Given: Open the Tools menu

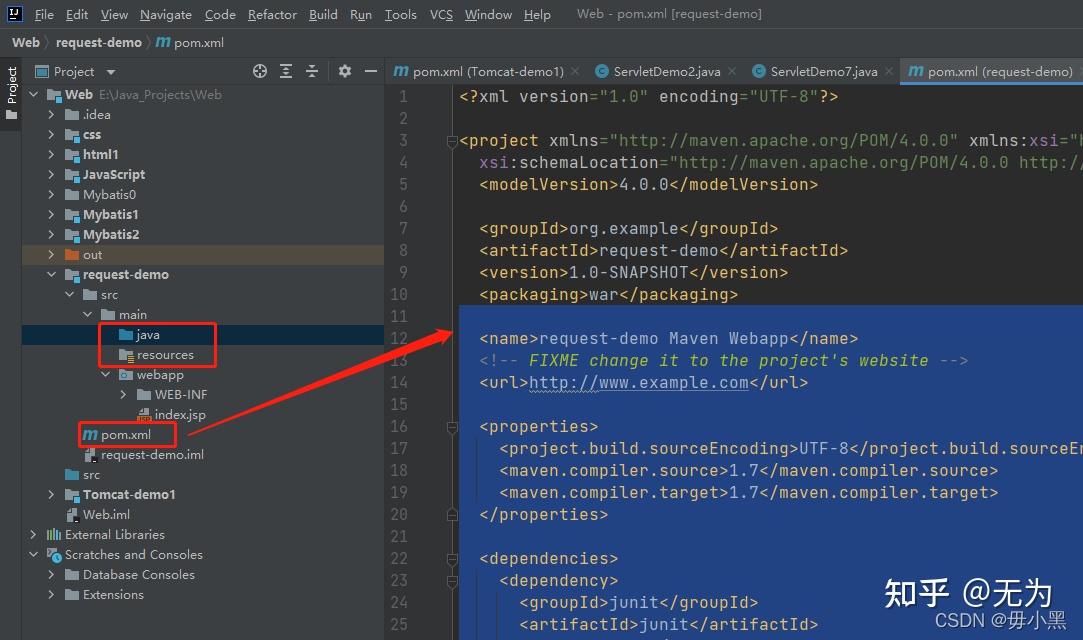Looking at the screenshot, I should click(401, 14).
